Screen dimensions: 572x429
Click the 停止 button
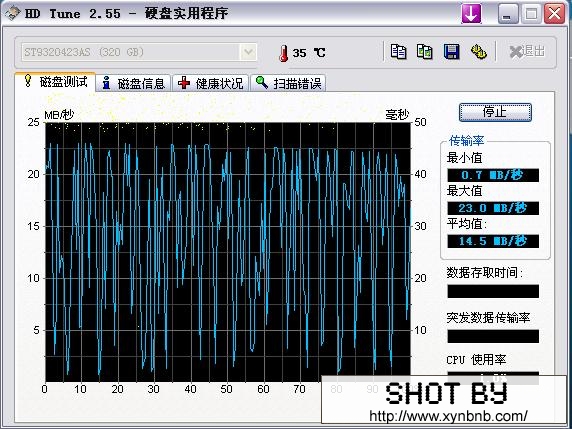tap(495, 112)
